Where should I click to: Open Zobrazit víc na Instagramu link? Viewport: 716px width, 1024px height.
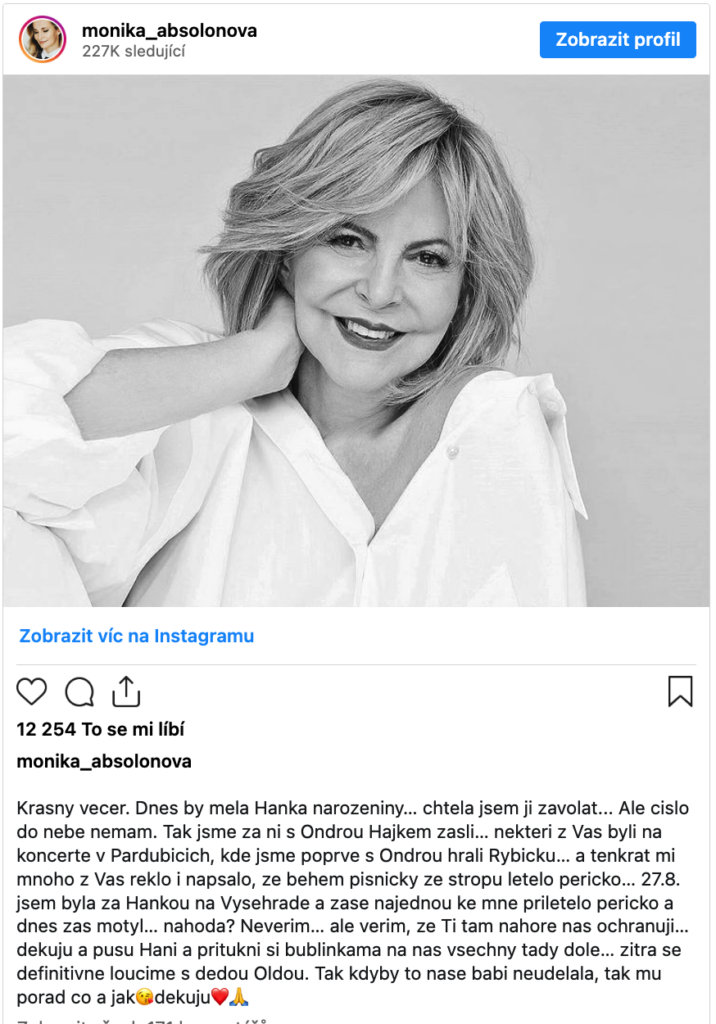[x=137, y=636]
